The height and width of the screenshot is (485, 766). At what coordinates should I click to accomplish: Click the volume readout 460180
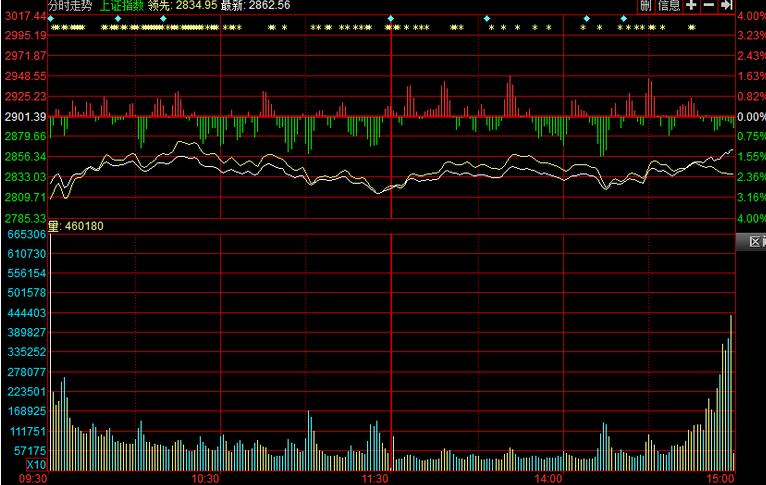pyautogui.click(x=84, y=226)
